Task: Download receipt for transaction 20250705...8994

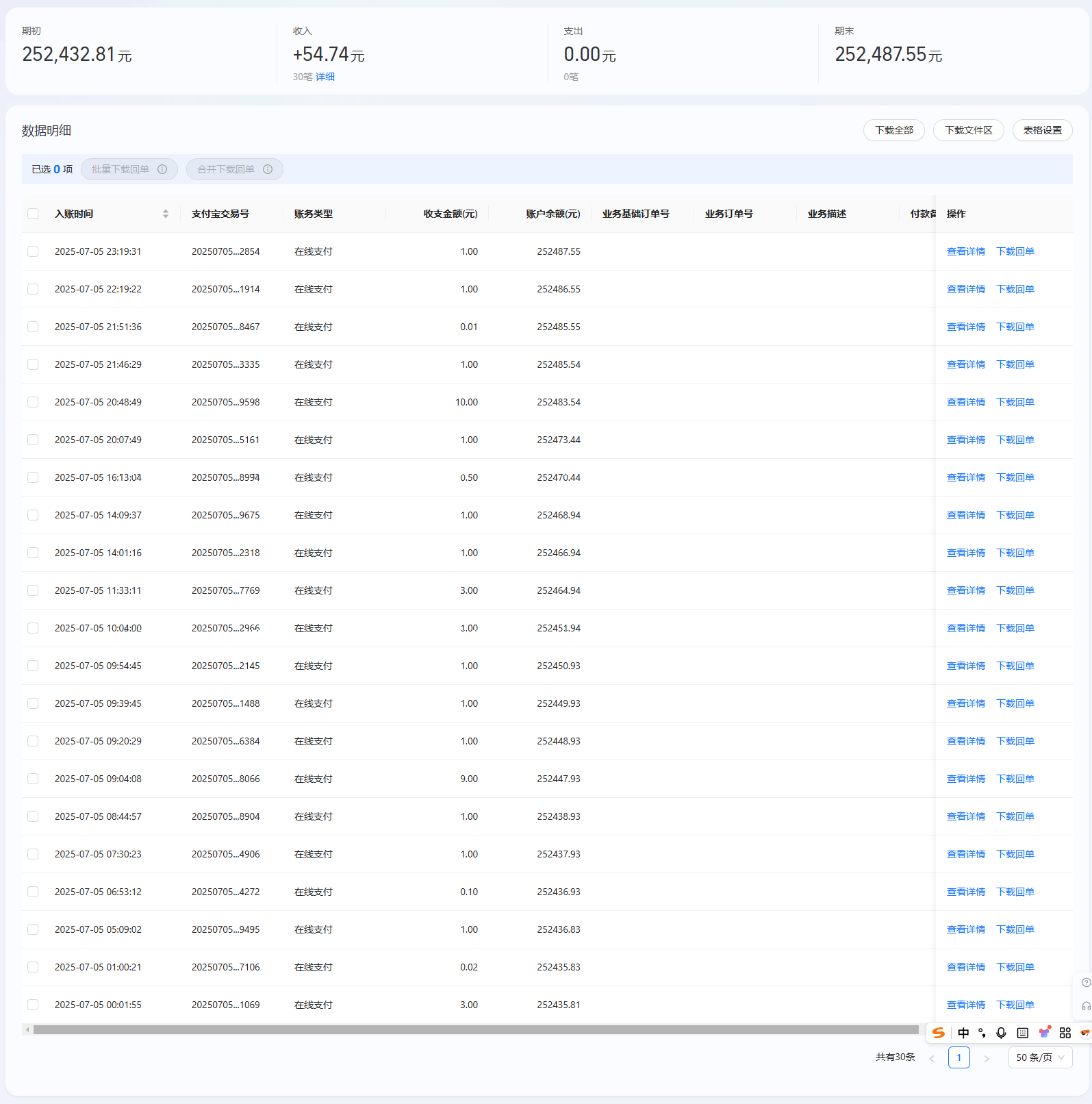Action: (x=1015, y=477)
